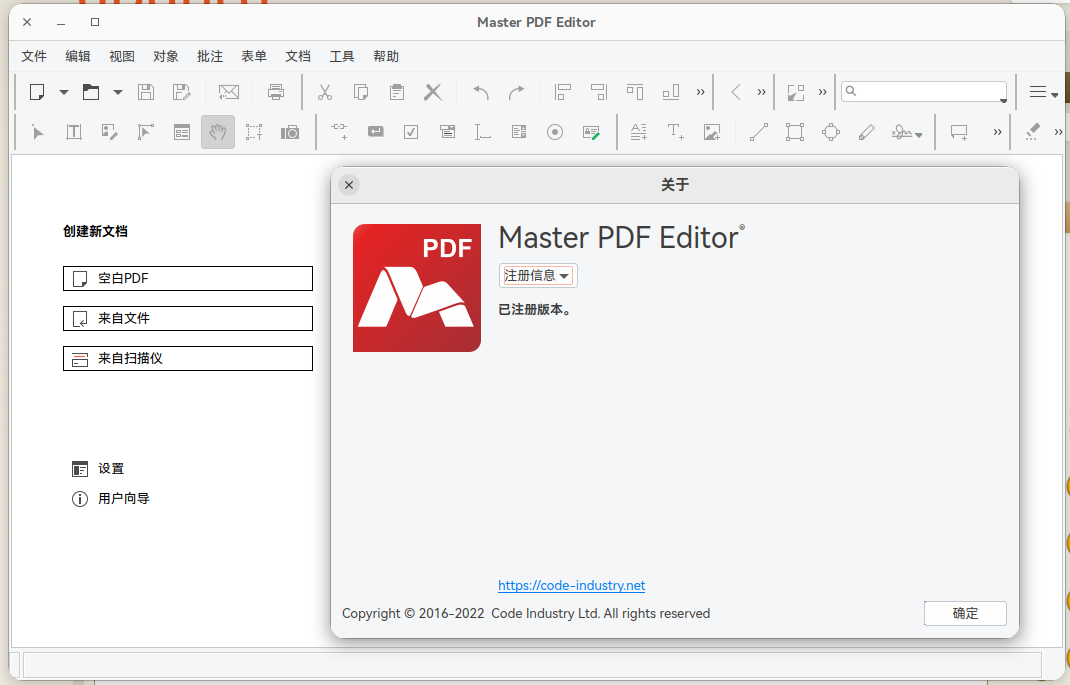This screenshot has height=685, width=1070.
Task: Open the code-industry.net link
Action: [571, 585]
